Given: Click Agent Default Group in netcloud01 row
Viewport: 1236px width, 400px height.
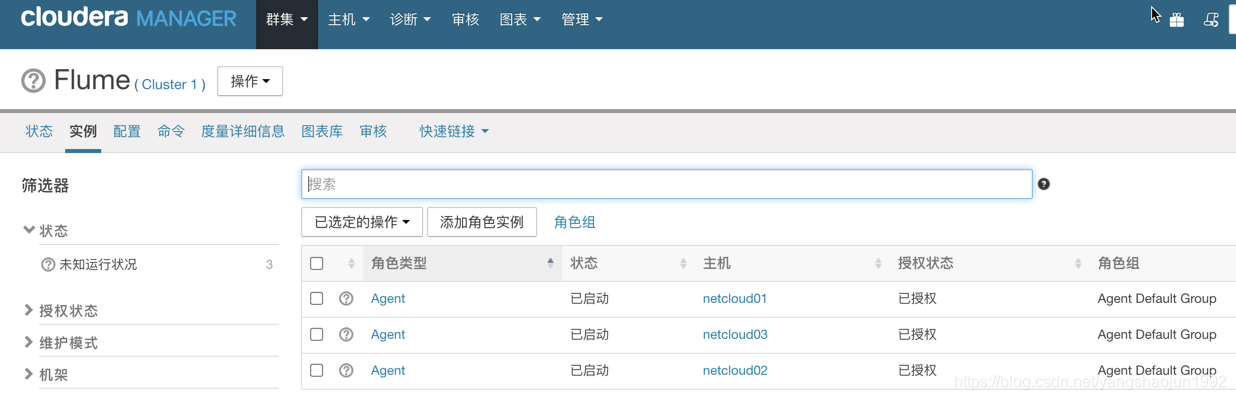Looking at the screenshot, I should 1157,299.
